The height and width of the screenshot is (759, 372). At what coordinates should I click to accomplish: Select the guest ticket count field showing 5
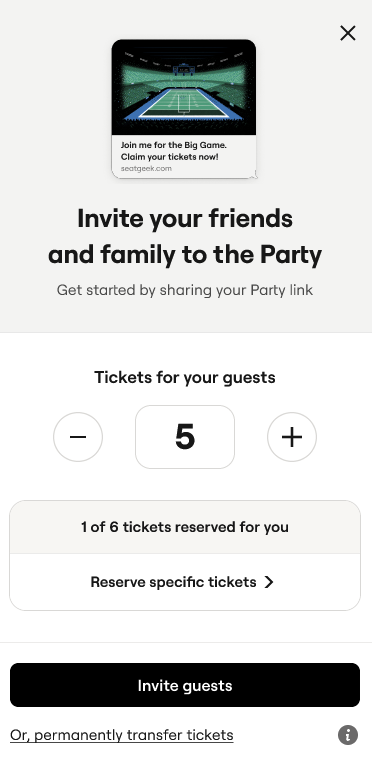185,437
